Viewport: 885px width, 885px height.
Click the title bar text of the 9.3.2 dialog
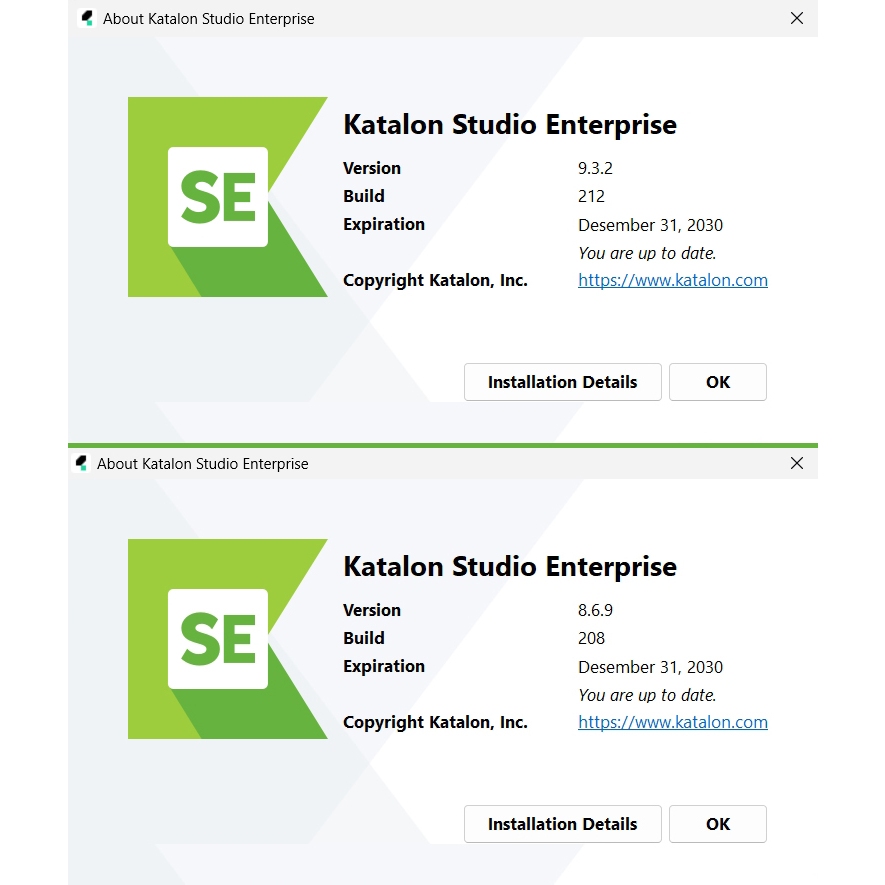[208, 18]
